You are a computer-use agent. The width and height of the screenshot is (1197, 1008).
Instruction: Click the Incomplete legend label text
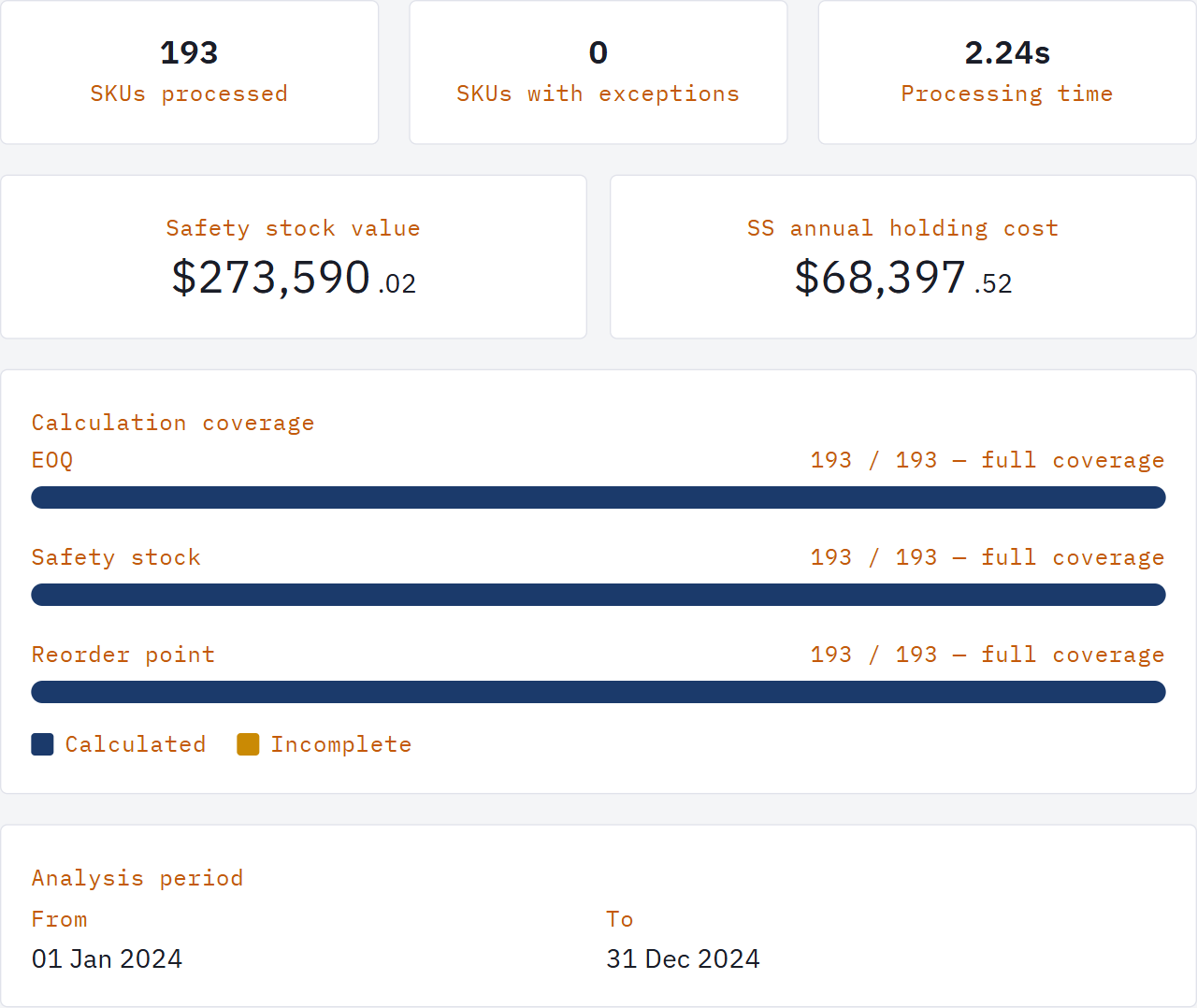coord(341,744)
